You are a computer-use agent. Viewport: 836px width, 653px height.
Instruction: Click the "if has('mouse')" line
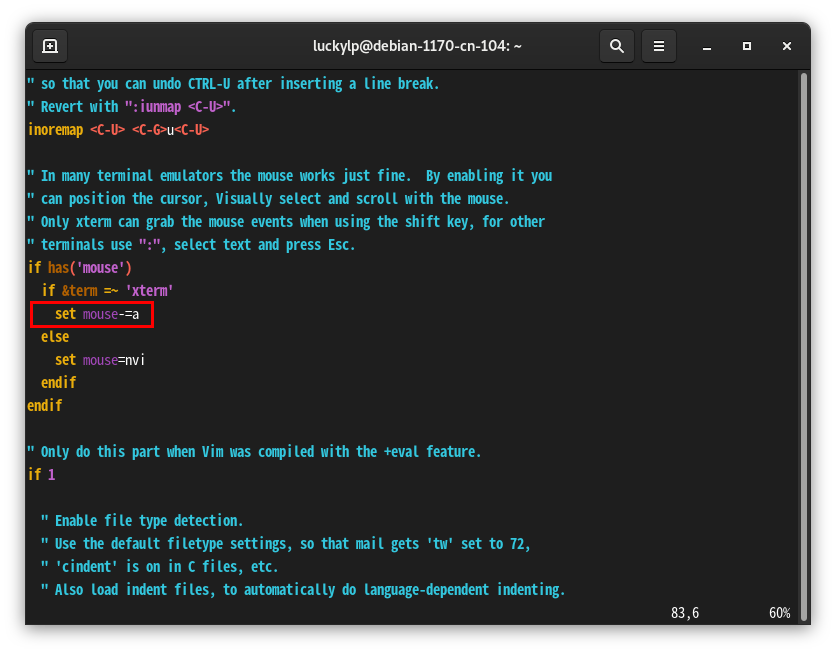click(79, 268)
